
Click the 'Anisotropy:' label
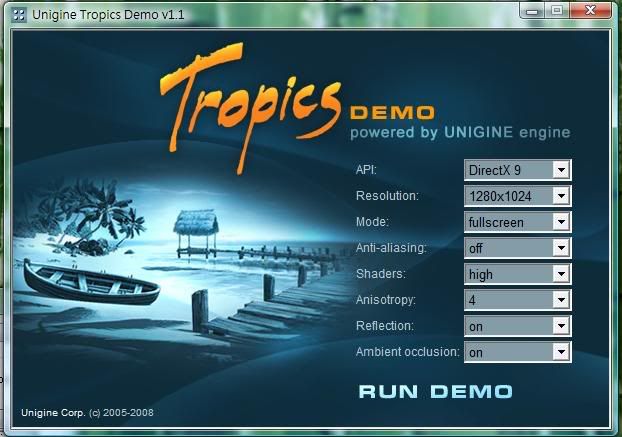tap(386, 300)
